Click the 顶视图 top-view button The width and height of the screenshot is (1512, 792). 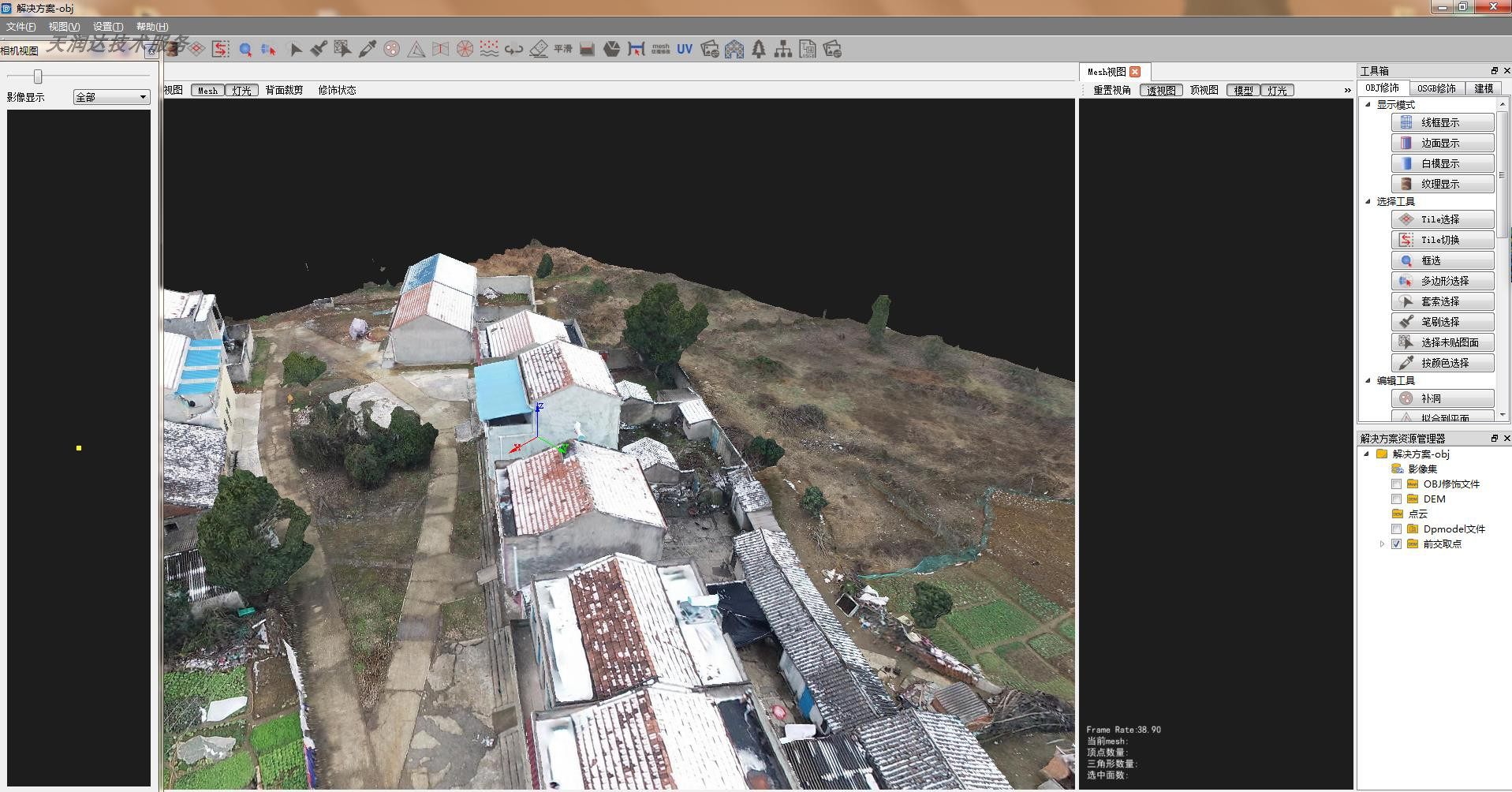pyautogui.click(x=1203, y=89)
